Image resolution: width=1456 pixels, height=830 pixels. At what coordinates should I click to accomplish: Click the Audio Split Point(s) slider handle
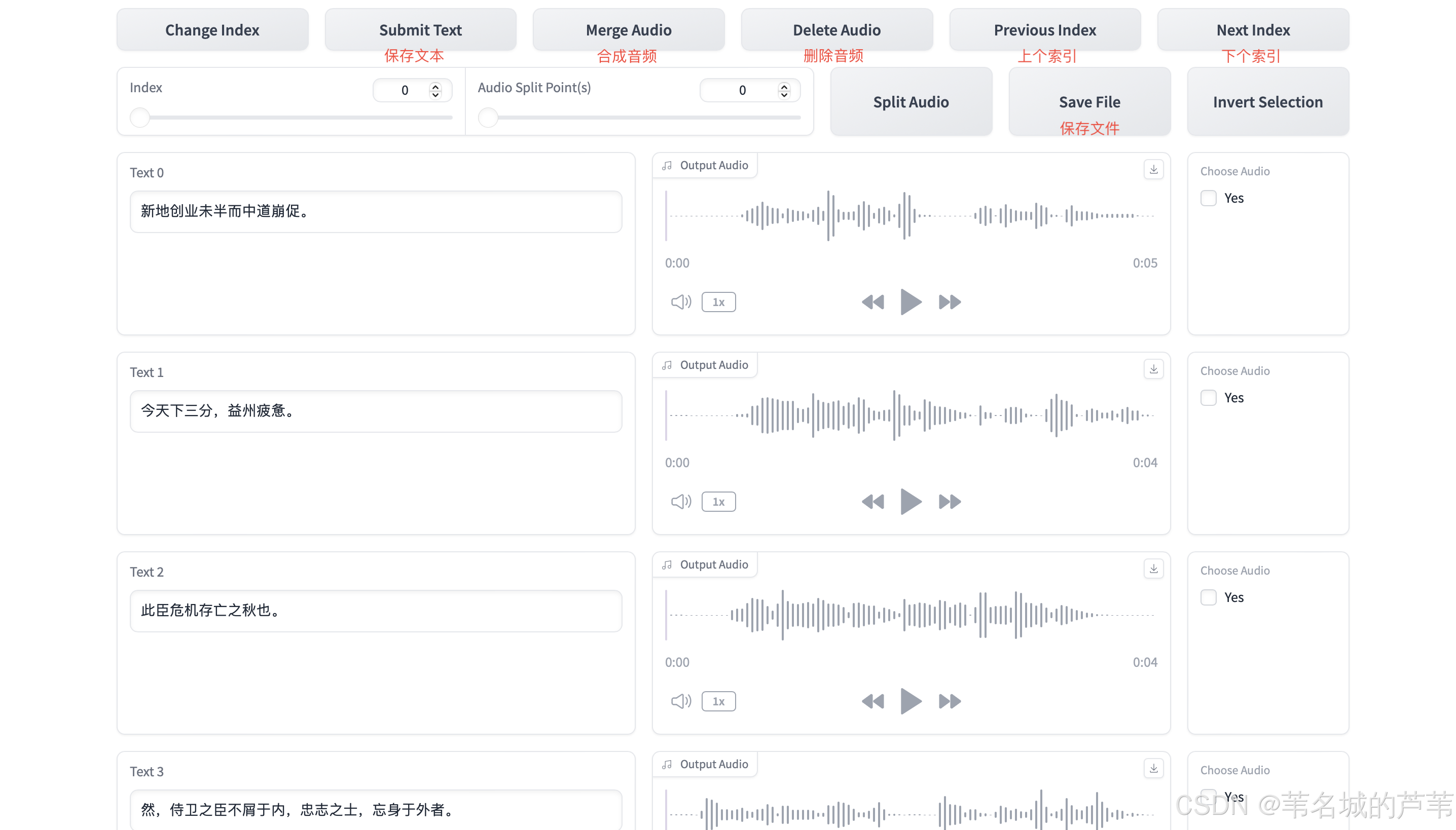tap(488, 118)
